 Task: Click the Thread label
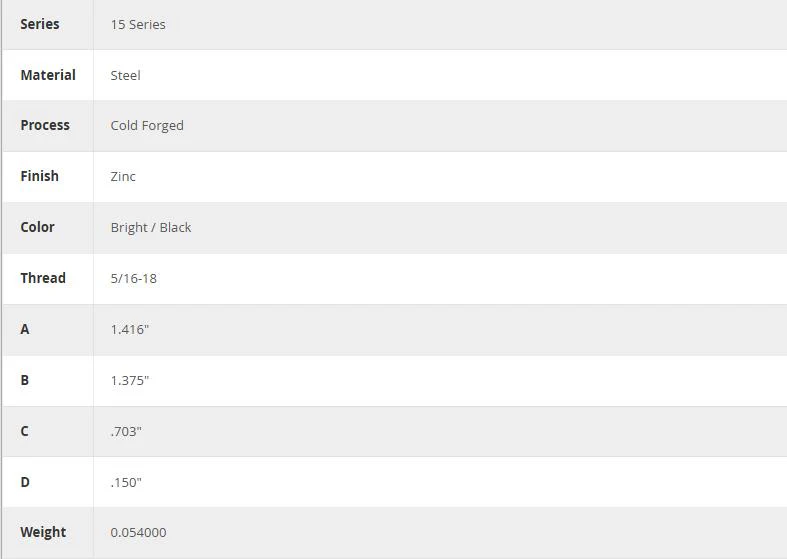(x=43, y=278)
